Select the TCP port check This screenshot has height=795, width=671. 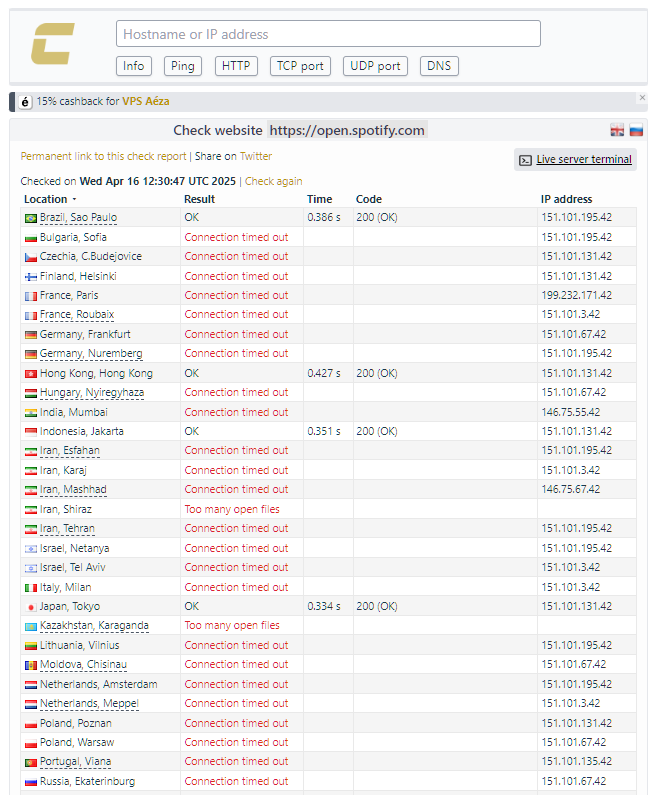pyautogui.click(x=300, y=66)
